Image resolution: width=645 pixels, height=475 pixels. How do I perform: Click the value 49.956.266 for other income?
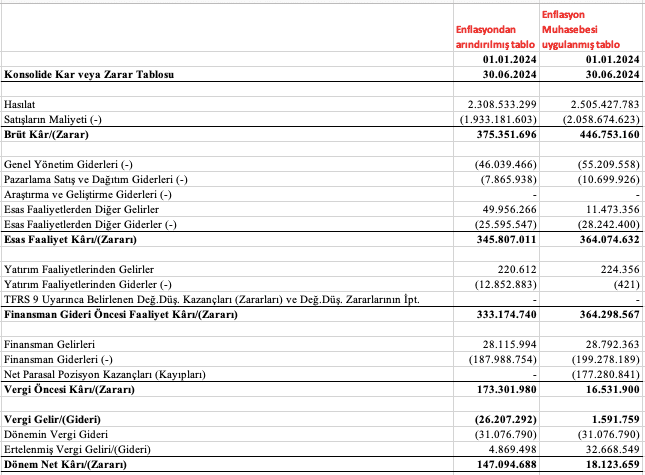click(x=505, y=209)
